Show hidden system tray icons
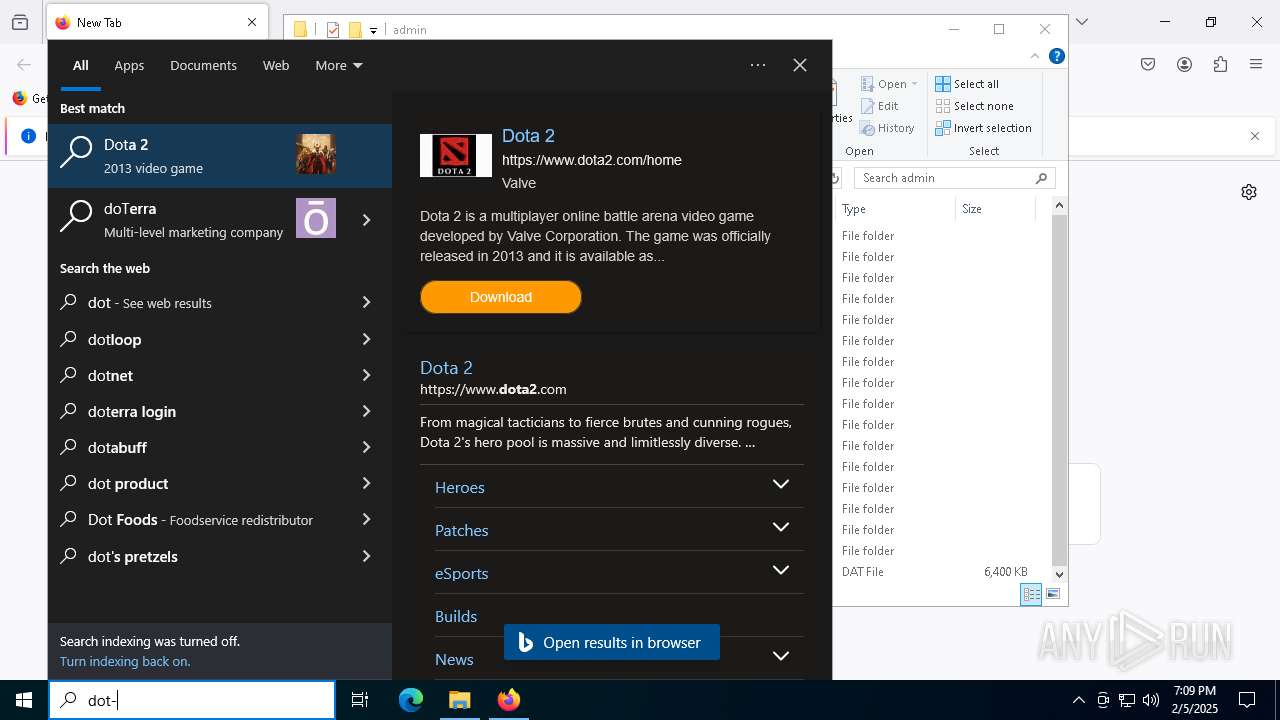 coord(1078,700)
